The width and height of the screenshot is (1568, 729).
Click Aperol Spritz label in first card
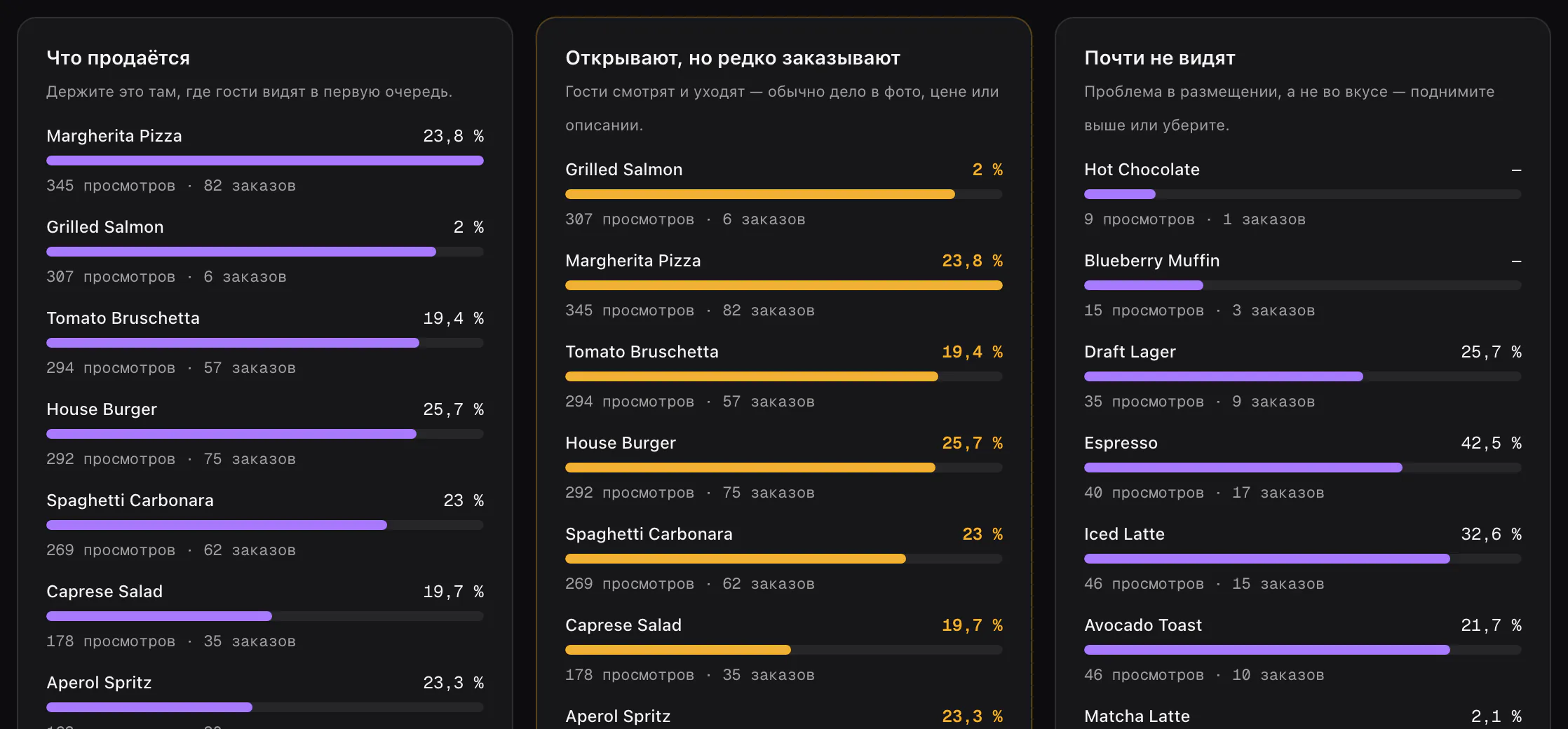(99, 683)
